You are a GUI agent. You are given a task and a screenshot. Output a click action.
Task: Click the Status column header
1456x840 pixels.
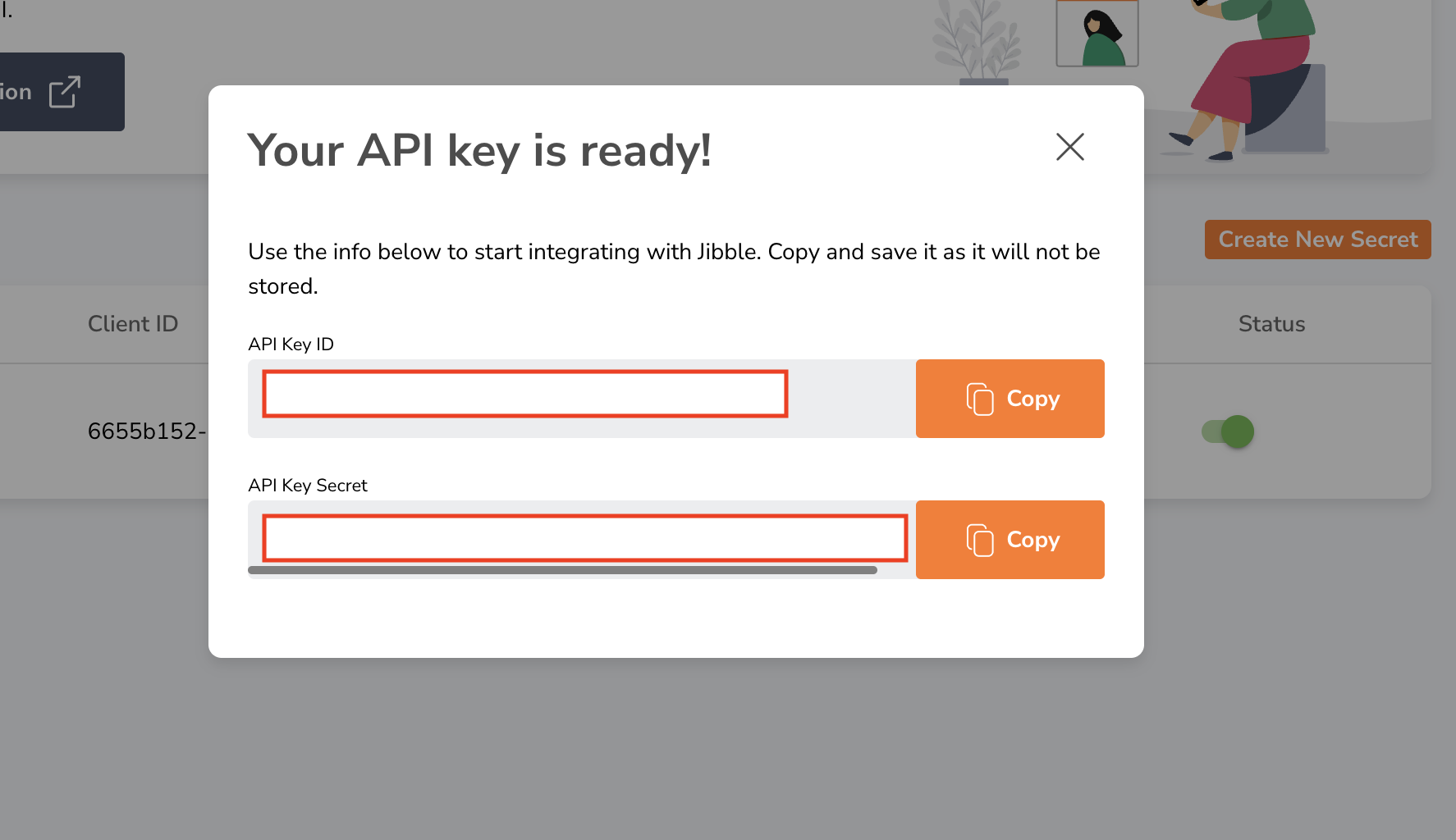click(1271, 324)
